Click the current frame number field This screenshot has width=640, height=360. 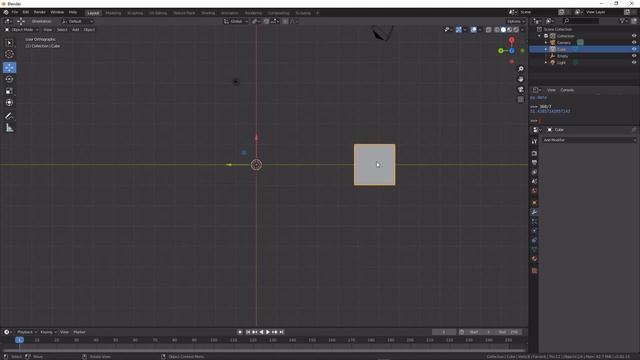[x=444, y=332]
